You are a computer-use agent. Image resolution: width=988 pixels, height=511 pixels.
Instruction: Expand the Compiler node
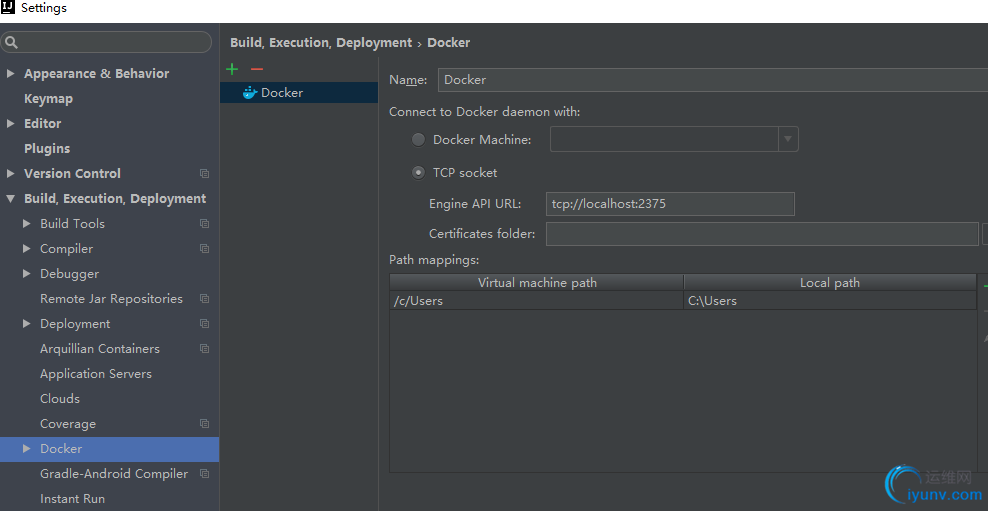(26, 249)
